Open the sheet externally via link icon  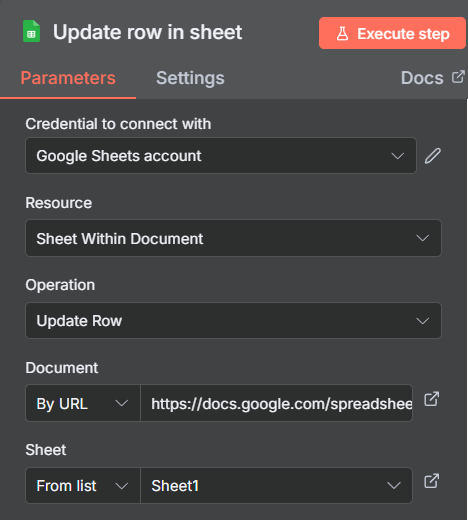(431, 481)
